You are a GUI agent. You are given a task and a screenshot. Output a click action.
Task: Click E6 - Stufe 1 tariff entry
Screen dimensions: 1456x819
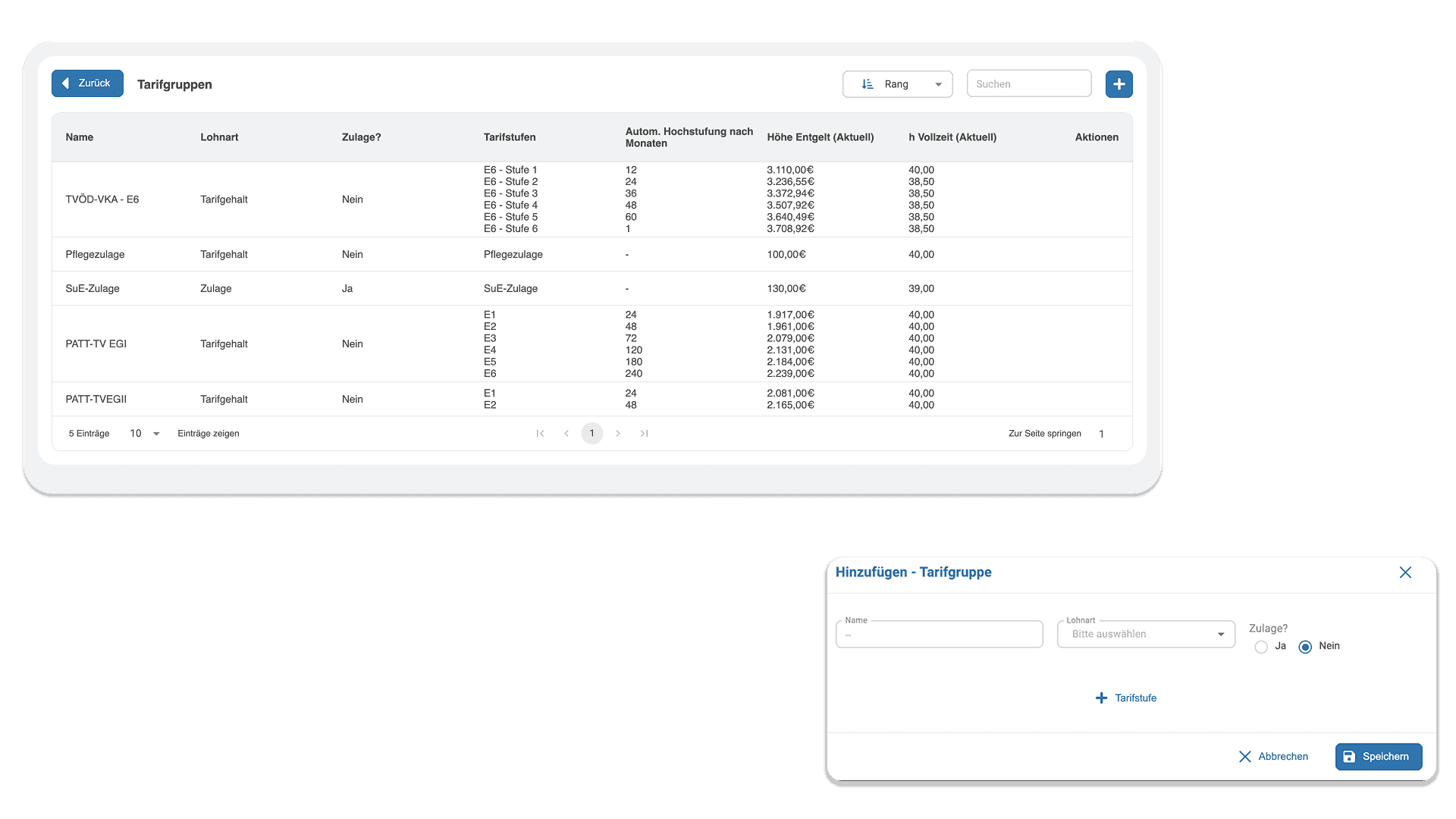(510, 170)
